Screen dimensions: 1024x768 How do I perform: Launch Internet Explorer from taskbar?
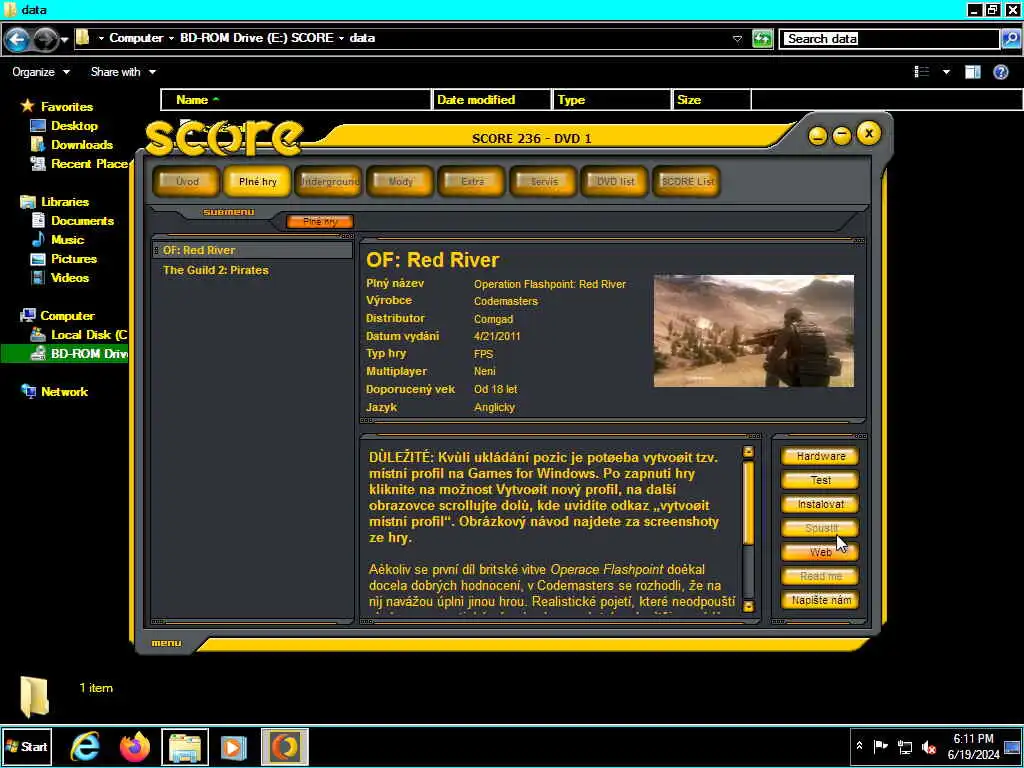[x=85, y=746]
